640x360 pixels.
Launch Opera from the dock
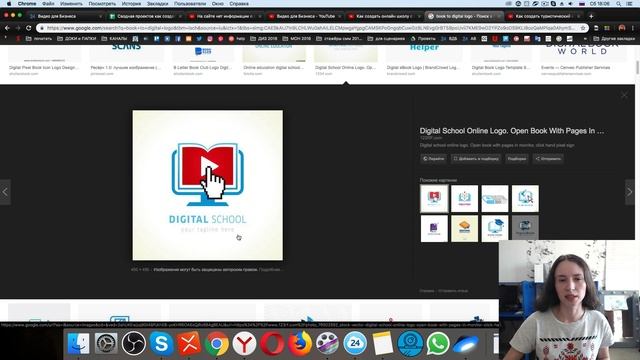tap(272, 343)
